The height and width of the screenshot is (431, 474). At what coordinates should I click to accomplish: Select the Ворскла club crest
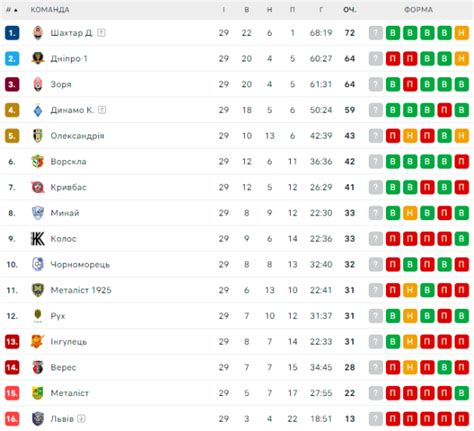pos(38,161)
